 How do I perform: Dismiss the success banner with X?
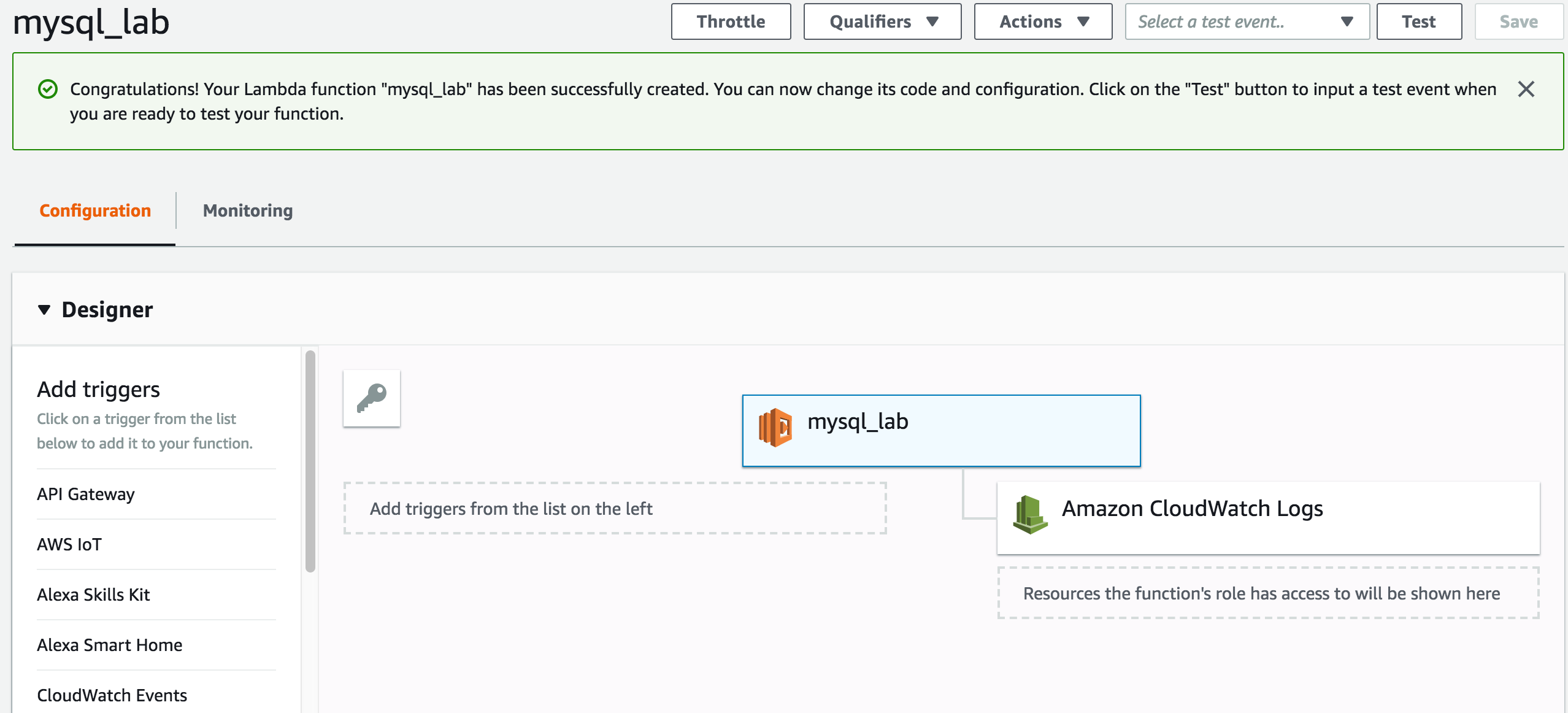click(x=1526, y=90)
